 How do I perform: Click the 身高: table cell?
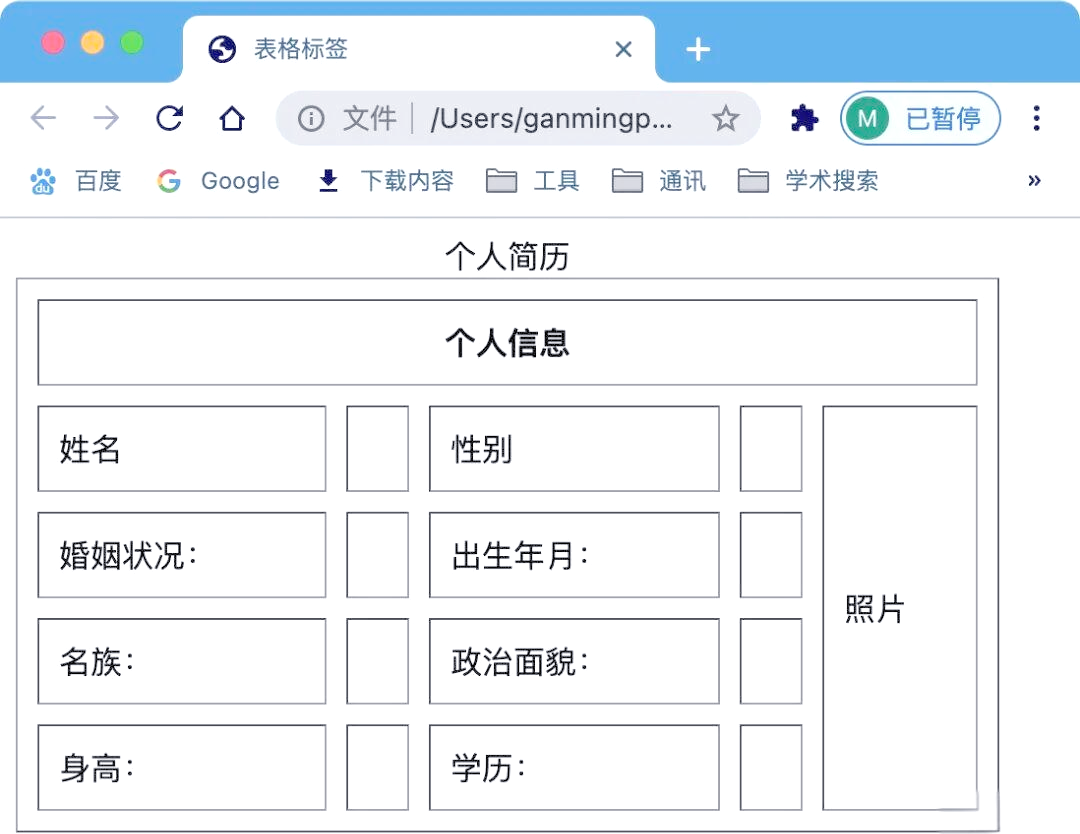(x=182, y=767)
